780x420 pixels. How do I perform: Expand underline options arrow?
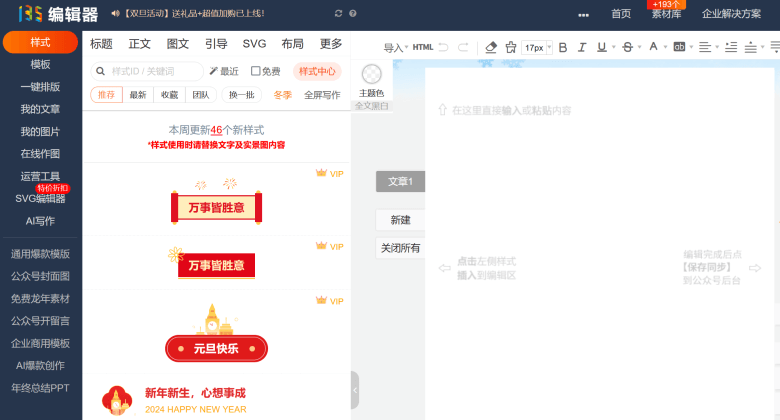614,47
